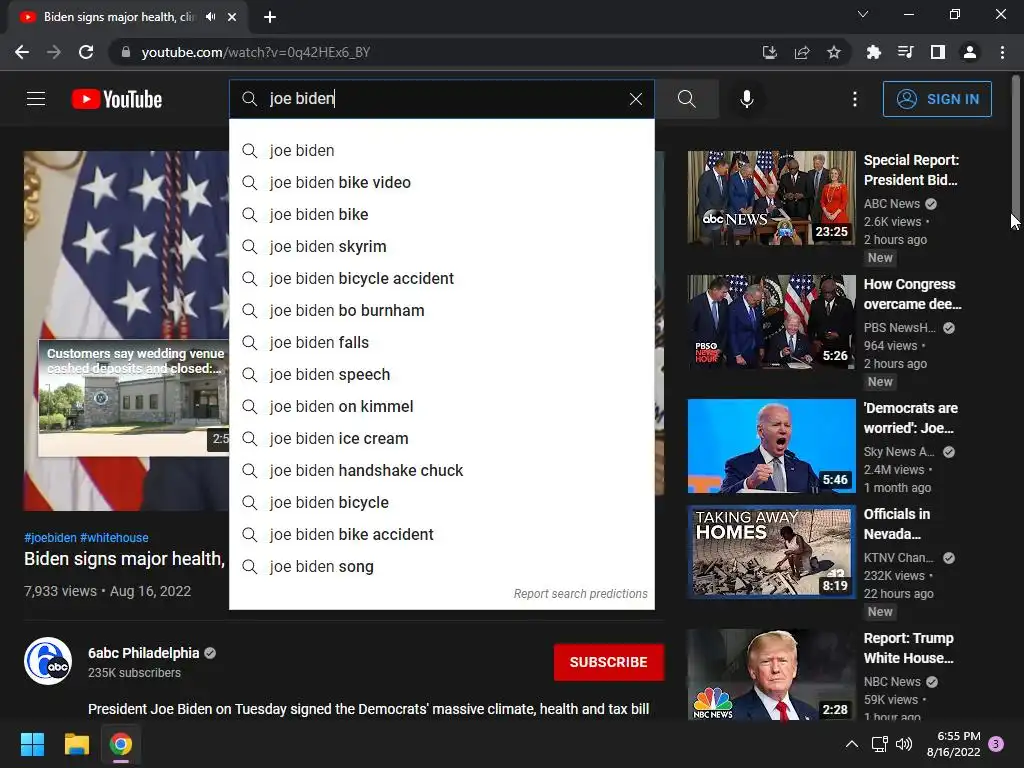Viewport: 1024px width, 768px height.
Task: Open the YouTube hamburger guide menu
Action: click(36, 99)
